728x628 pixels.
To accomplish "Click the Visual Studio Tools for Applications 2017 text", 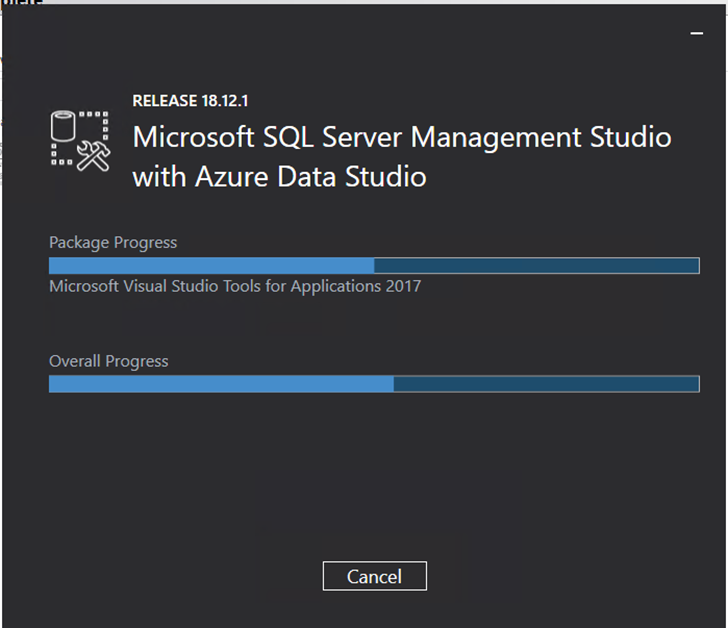I will click(235, 287).
